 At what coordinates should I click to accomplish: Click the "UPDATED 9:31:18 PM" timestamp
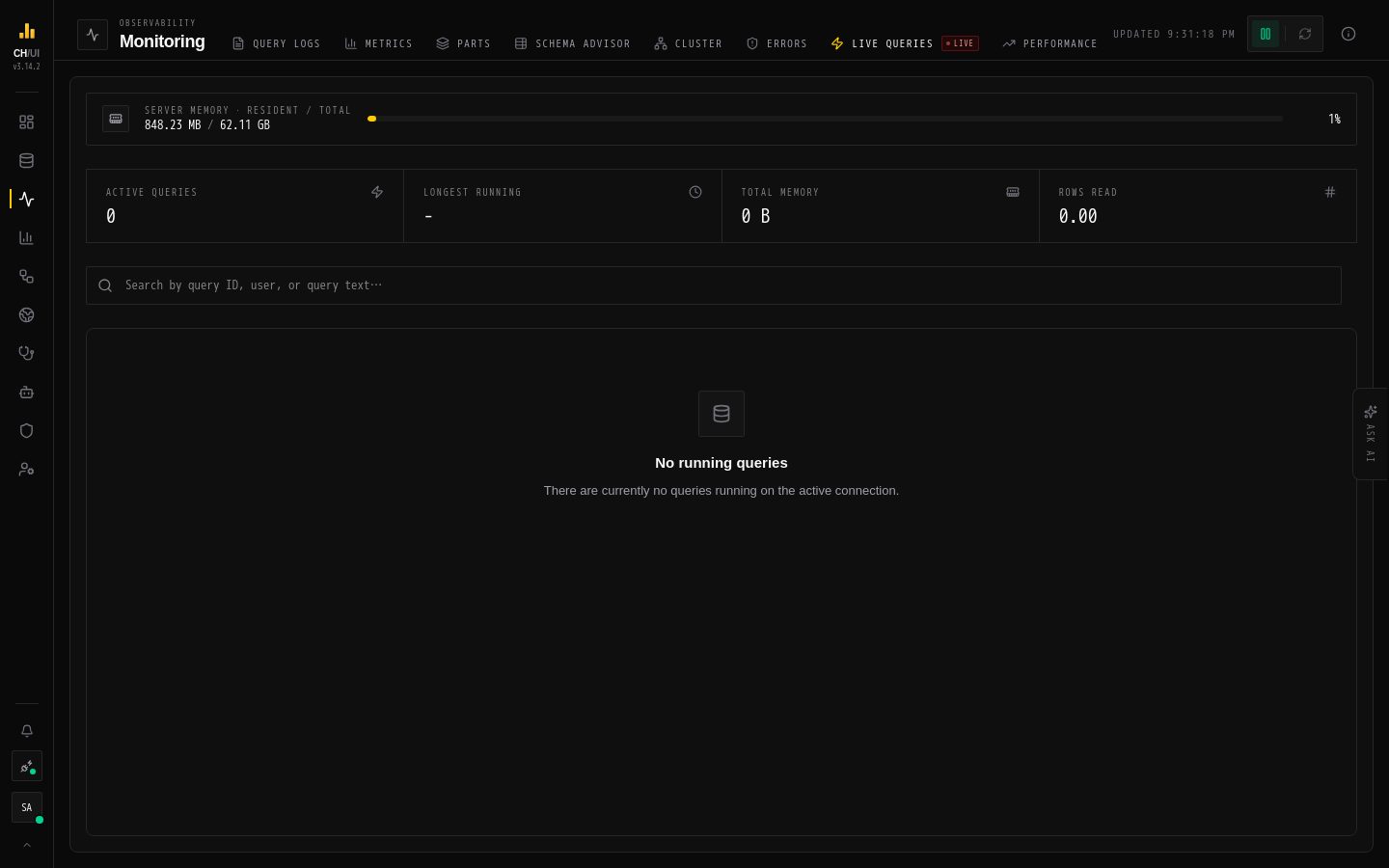(1174, 34)
